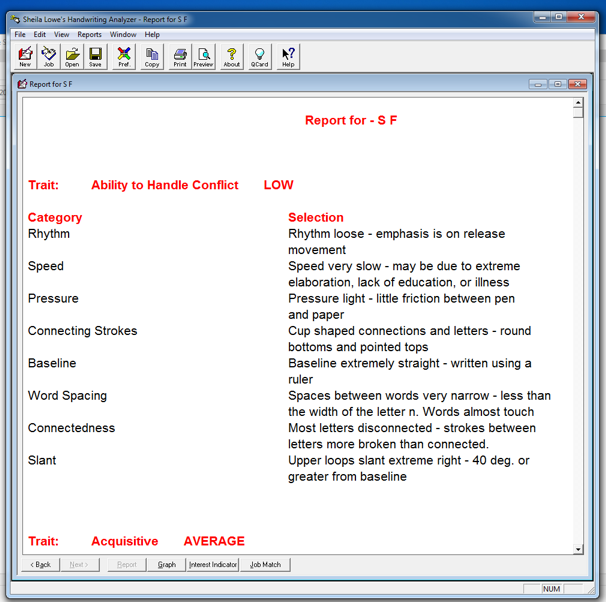Click the LOW rating text

click(278, 185)
